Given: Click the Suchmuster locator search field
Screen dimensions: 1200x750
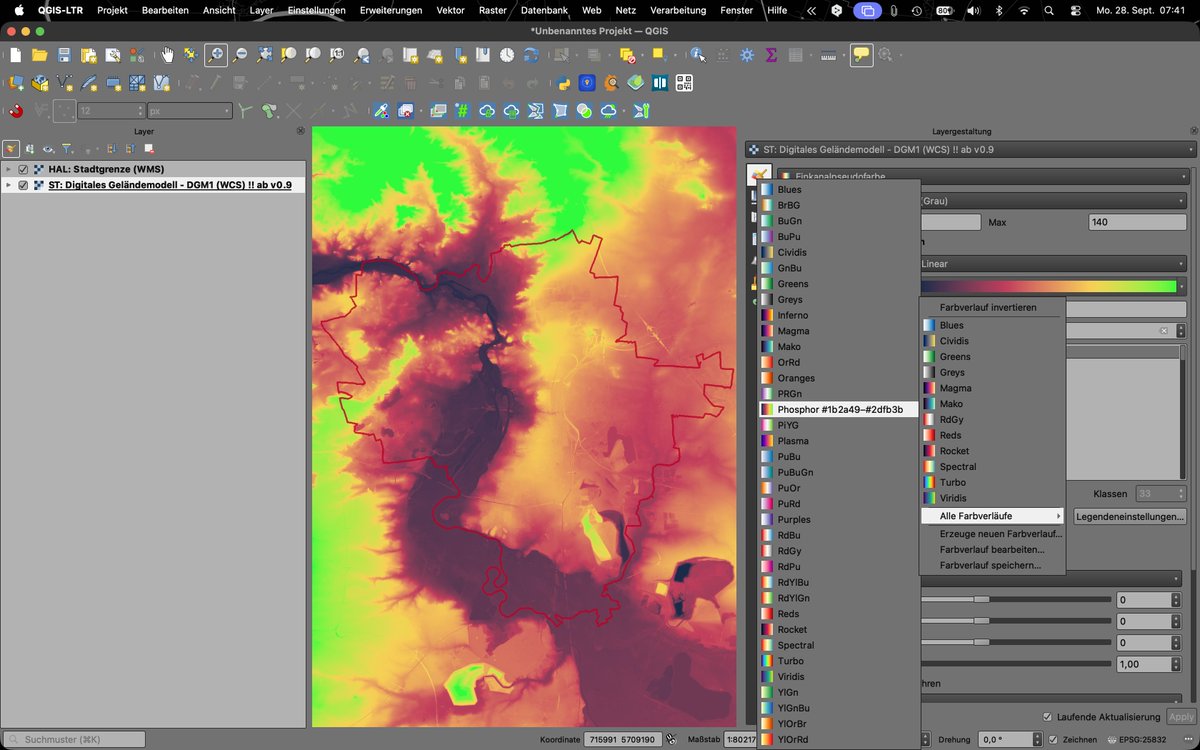Looking at the screenshot, I should [75, 740].
